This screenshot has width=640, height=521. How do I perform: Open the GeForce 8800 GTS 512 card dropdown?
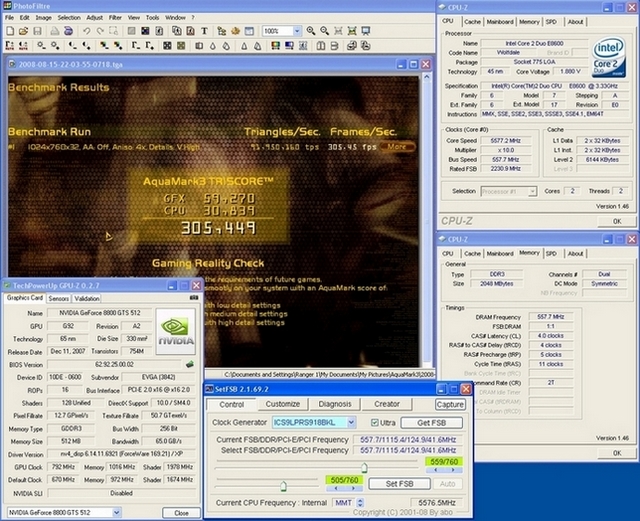point(116,512)
